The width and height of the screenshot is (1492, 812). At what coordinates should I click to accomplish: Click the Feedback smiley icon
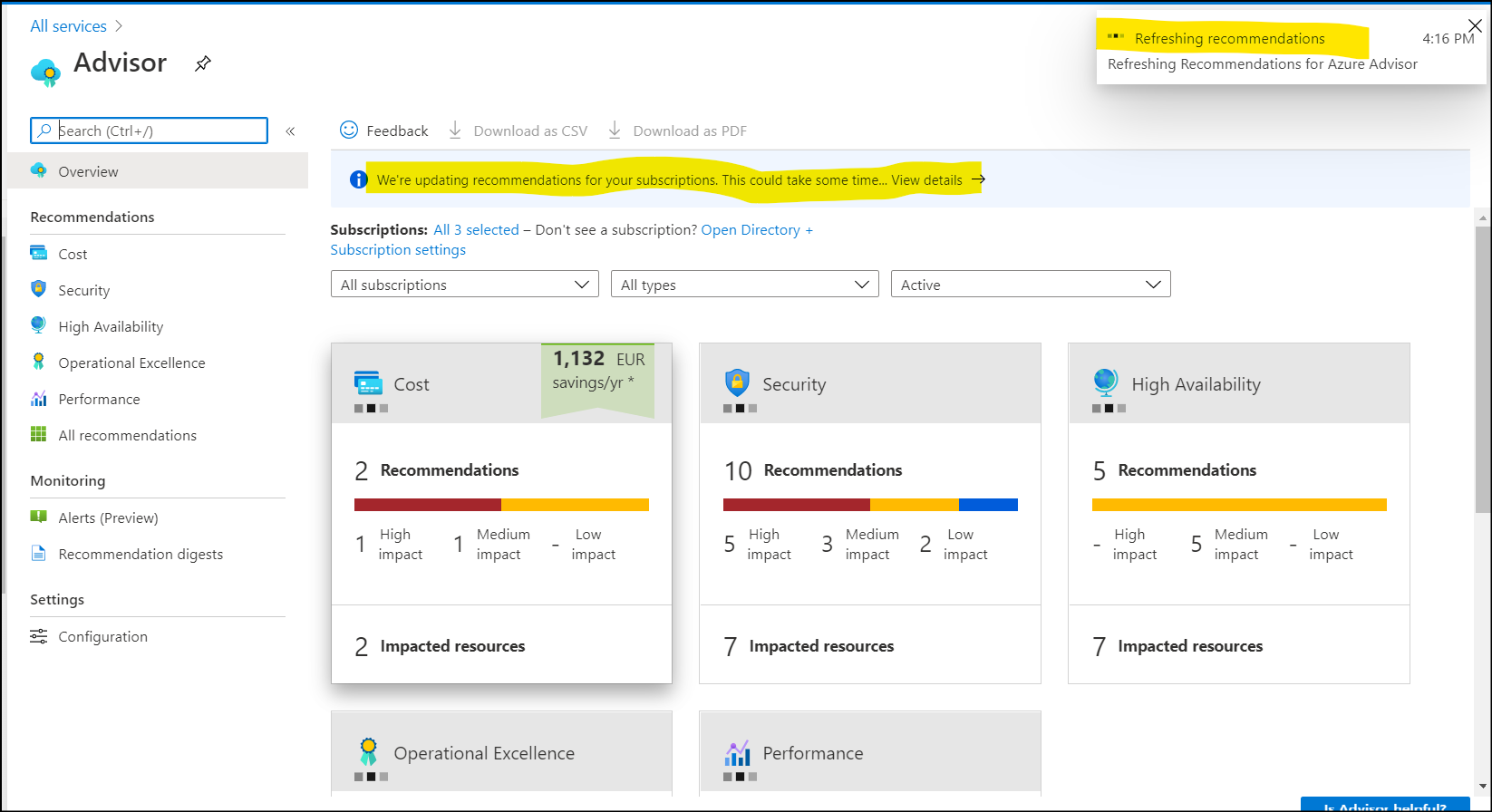point(349,130)
